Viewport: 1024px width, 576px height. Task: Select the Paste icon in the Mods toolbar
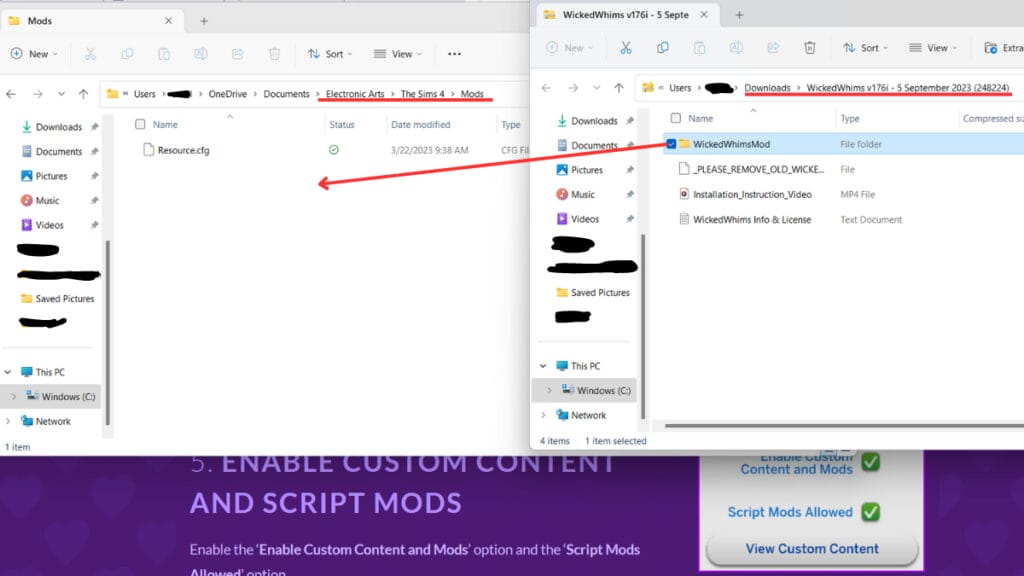point(163,52)
